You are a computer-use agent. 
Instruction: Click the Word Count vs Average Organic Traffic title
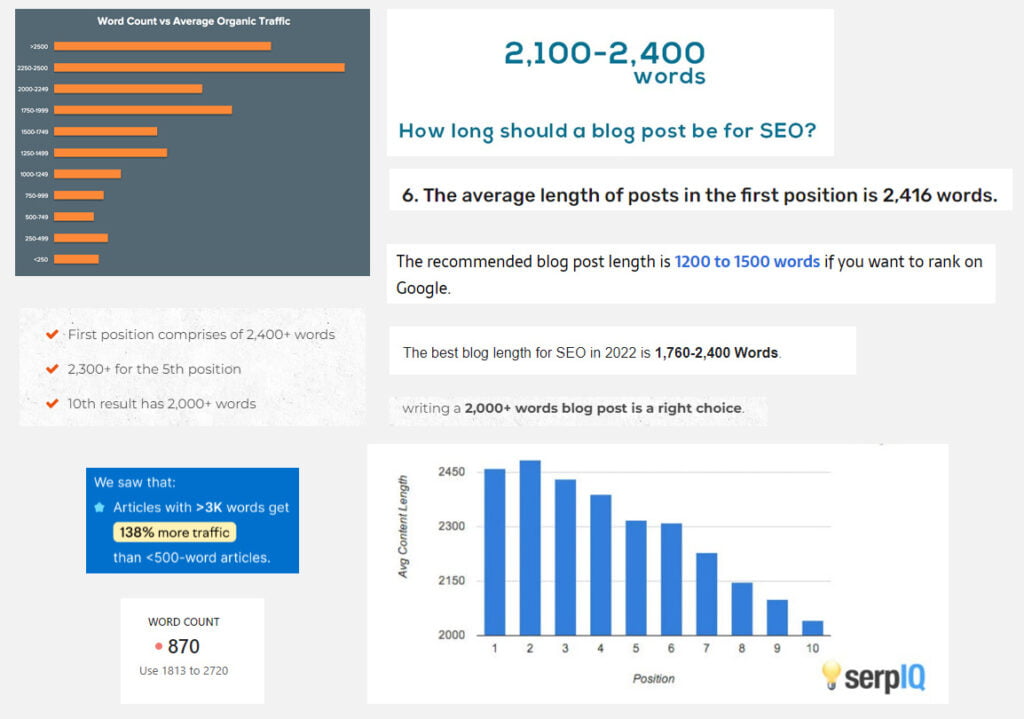(x=194, y=21)
